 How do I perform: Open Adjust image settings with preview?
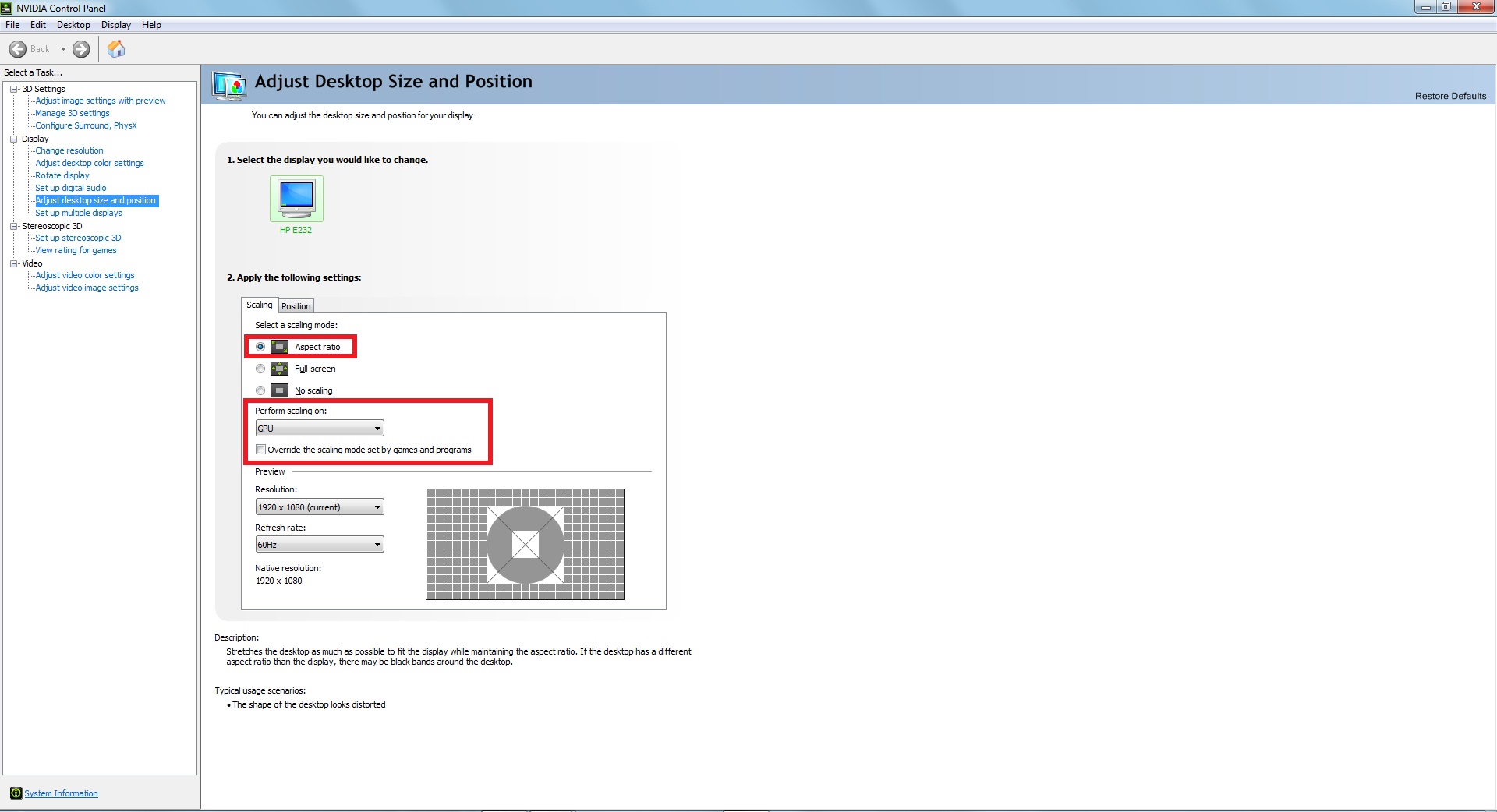point(101,101)
